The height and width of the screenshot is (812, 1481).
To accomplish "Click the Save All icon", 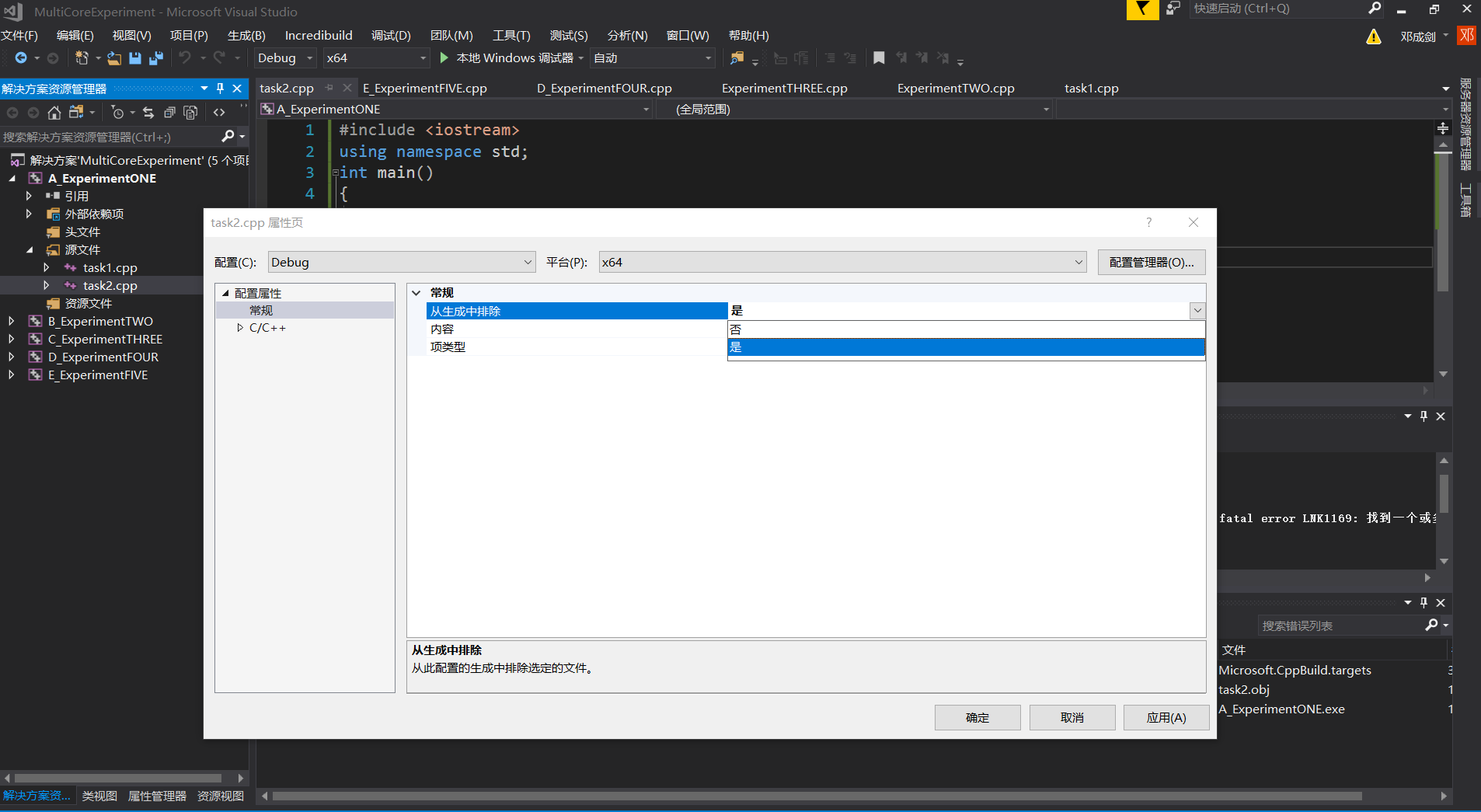I will pyautogui.click(x=156, y=58).
